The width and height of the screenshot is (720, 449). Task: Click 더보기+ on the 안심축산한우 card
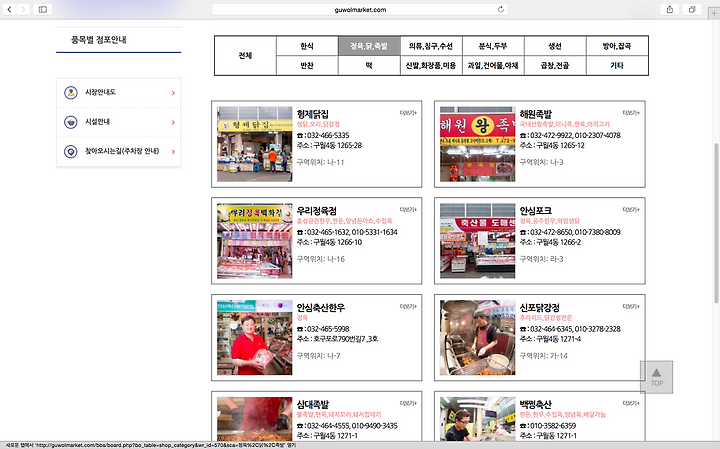(x=408, y=306)
